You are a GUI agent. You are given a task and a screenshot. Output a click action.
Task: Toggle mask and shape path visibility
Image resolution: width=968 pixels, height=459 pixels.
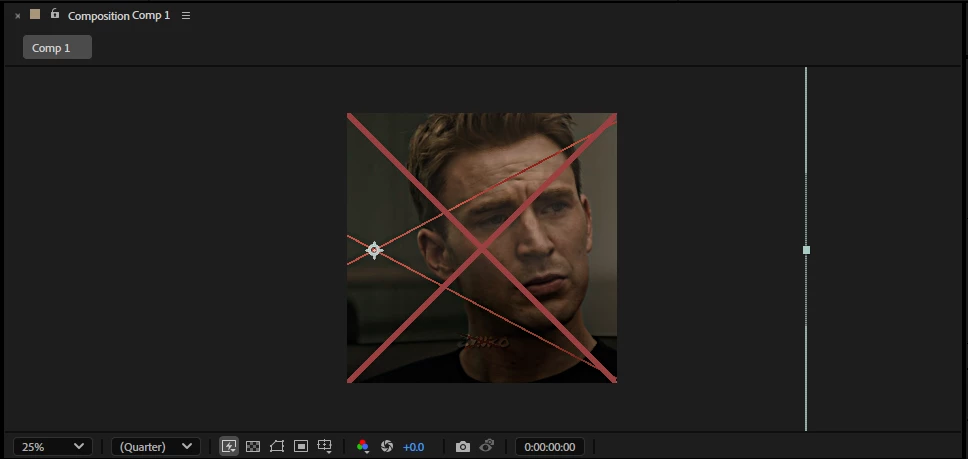click(277, 446)
